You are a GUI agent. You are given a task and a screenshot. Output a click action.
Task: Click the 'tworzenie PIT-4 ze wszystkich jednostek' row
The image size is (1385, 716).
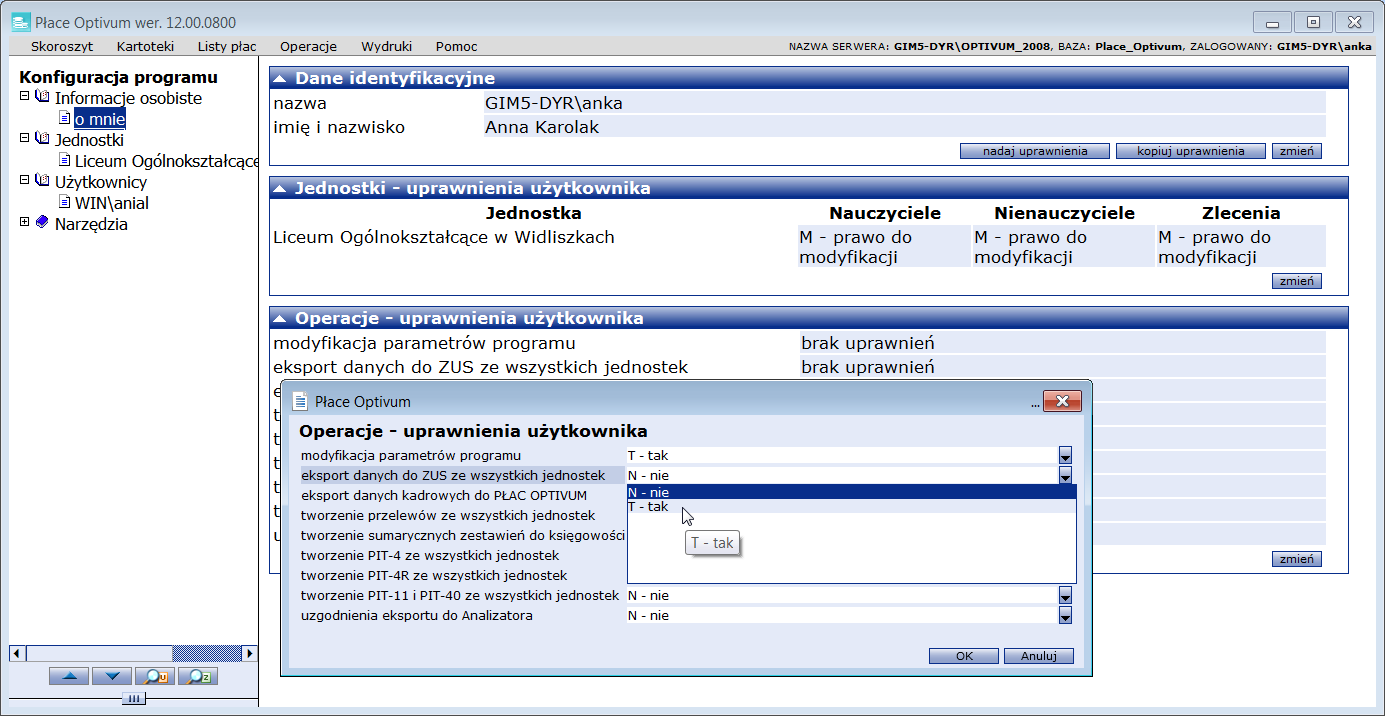click(x=463, y=555)
